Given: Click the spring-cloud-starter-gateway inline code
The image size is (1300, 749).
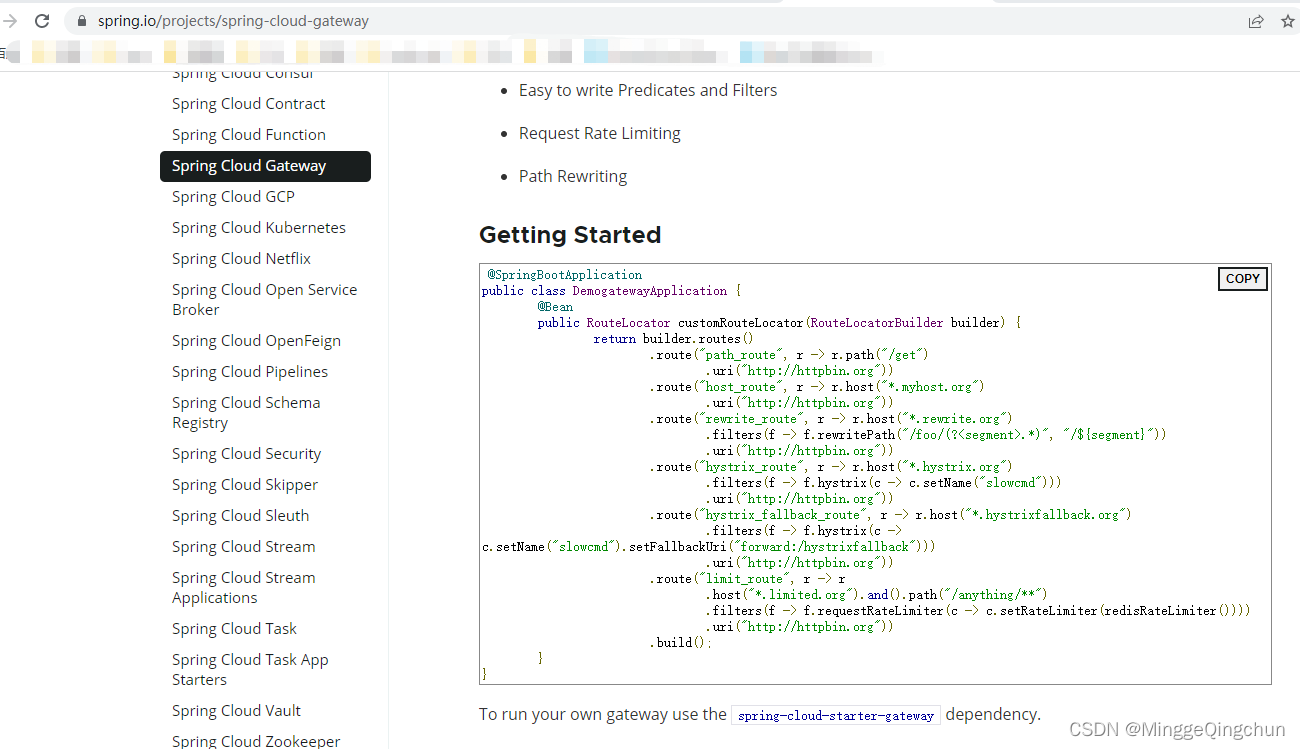Looking at the screenshot, I should click(x=836, y=715).
